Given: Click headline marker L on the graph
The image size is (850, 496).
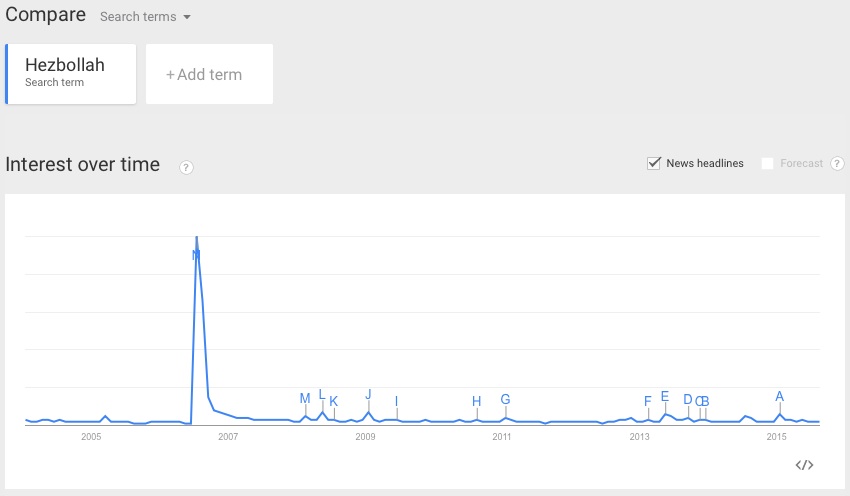Looking at the screenshot, I should pyautogui.click(x=321, y=394).
